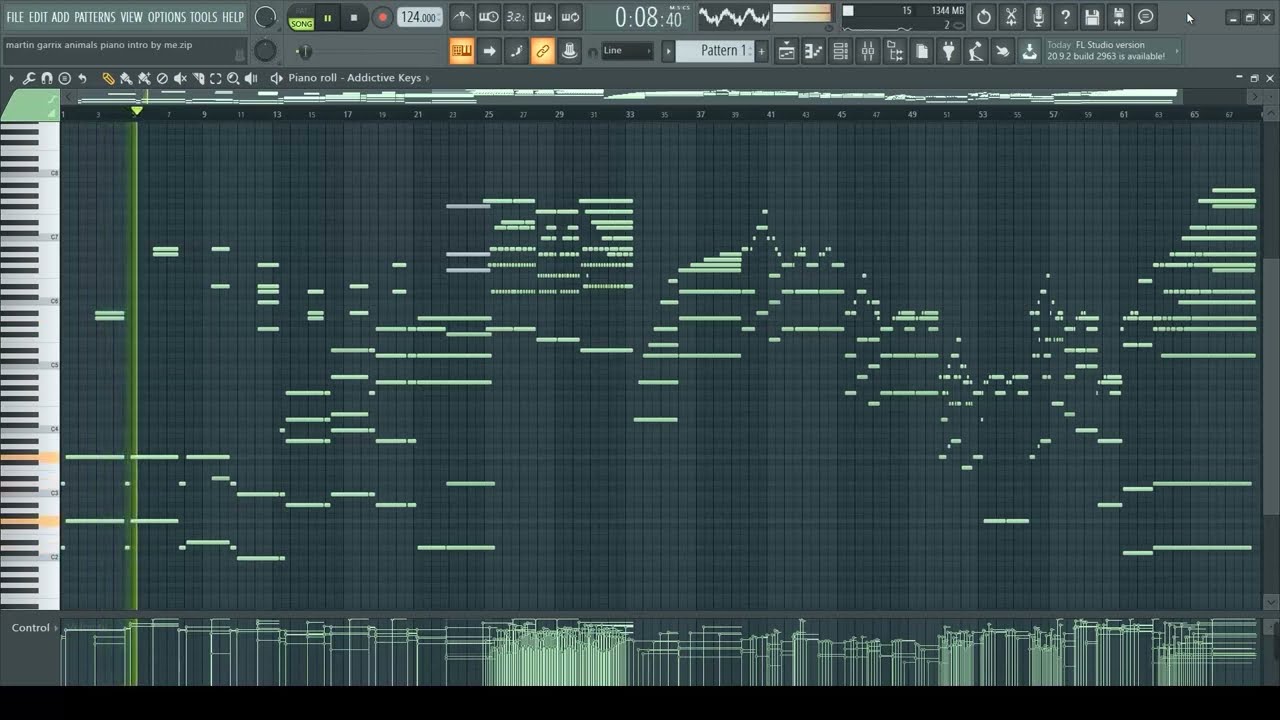Toggle the metronome icon
1280x720 pixels.
tap(461, 17)
